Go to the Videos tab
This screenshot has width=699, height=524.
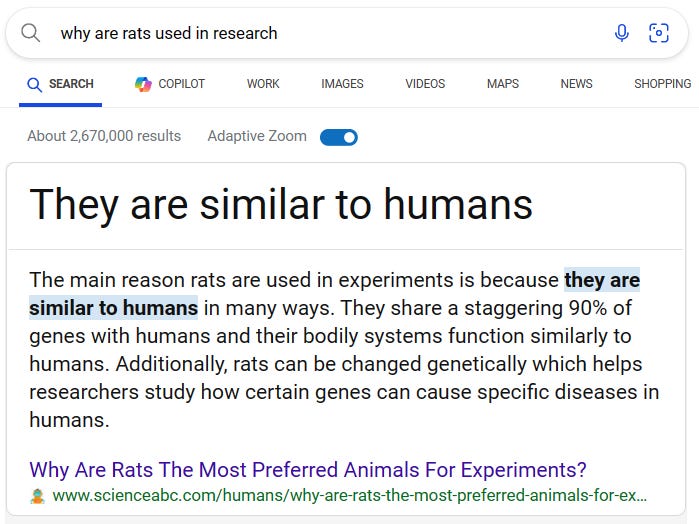(x=425, y=84)
